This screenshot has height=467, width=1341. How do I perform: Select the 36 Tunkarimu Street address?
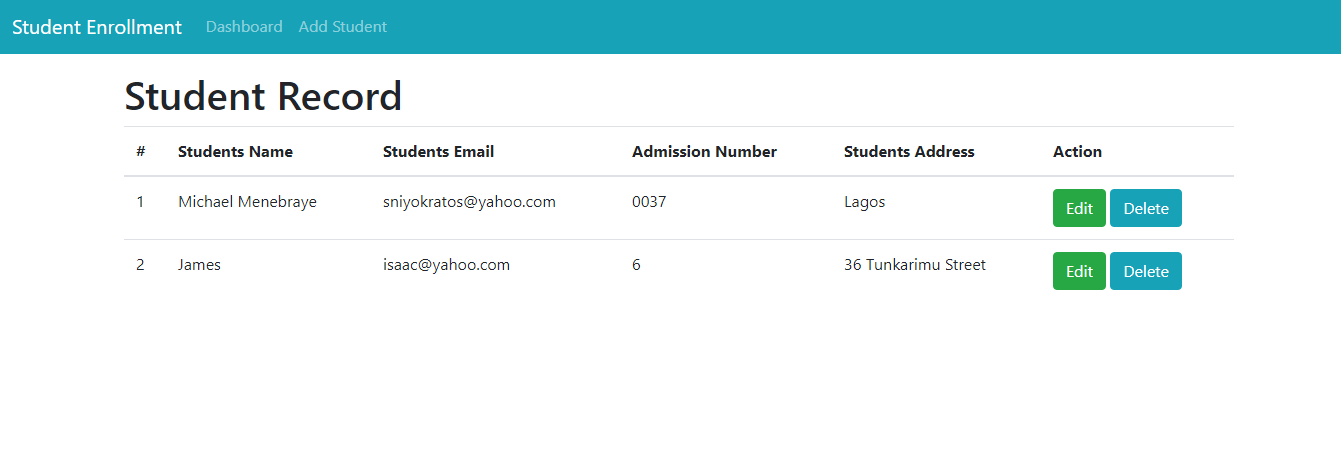[914, 265]
